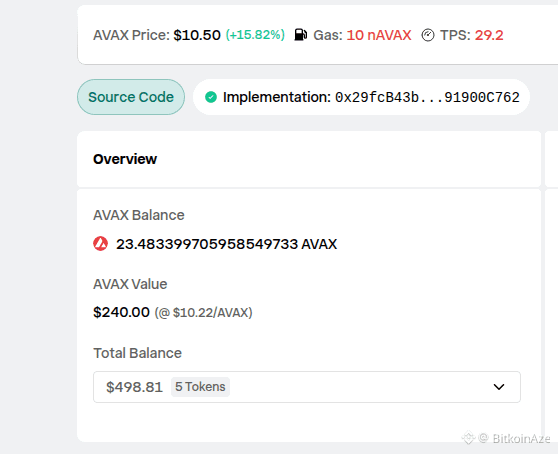Click the $10.50 AVAX price
The height and width of the screenshot is (454, 558).
[197, 35]
